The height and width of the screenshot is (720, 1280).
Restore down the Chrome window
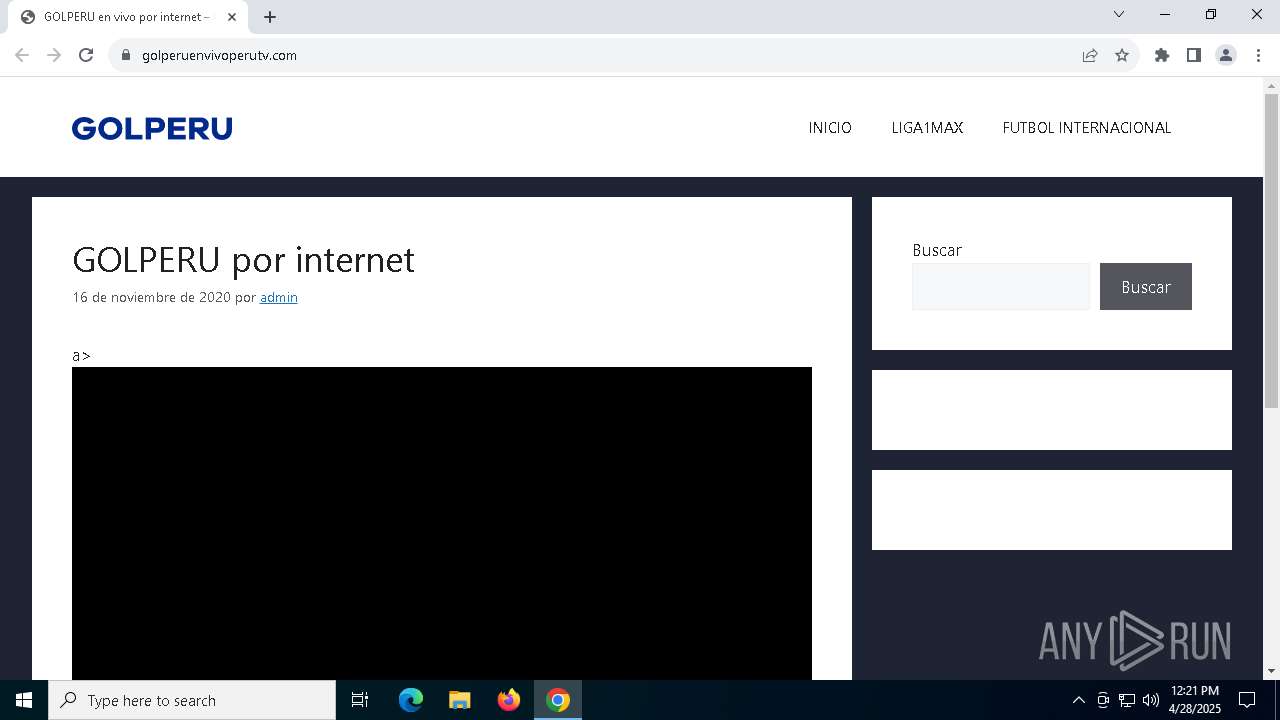[x=1211, y=14]
